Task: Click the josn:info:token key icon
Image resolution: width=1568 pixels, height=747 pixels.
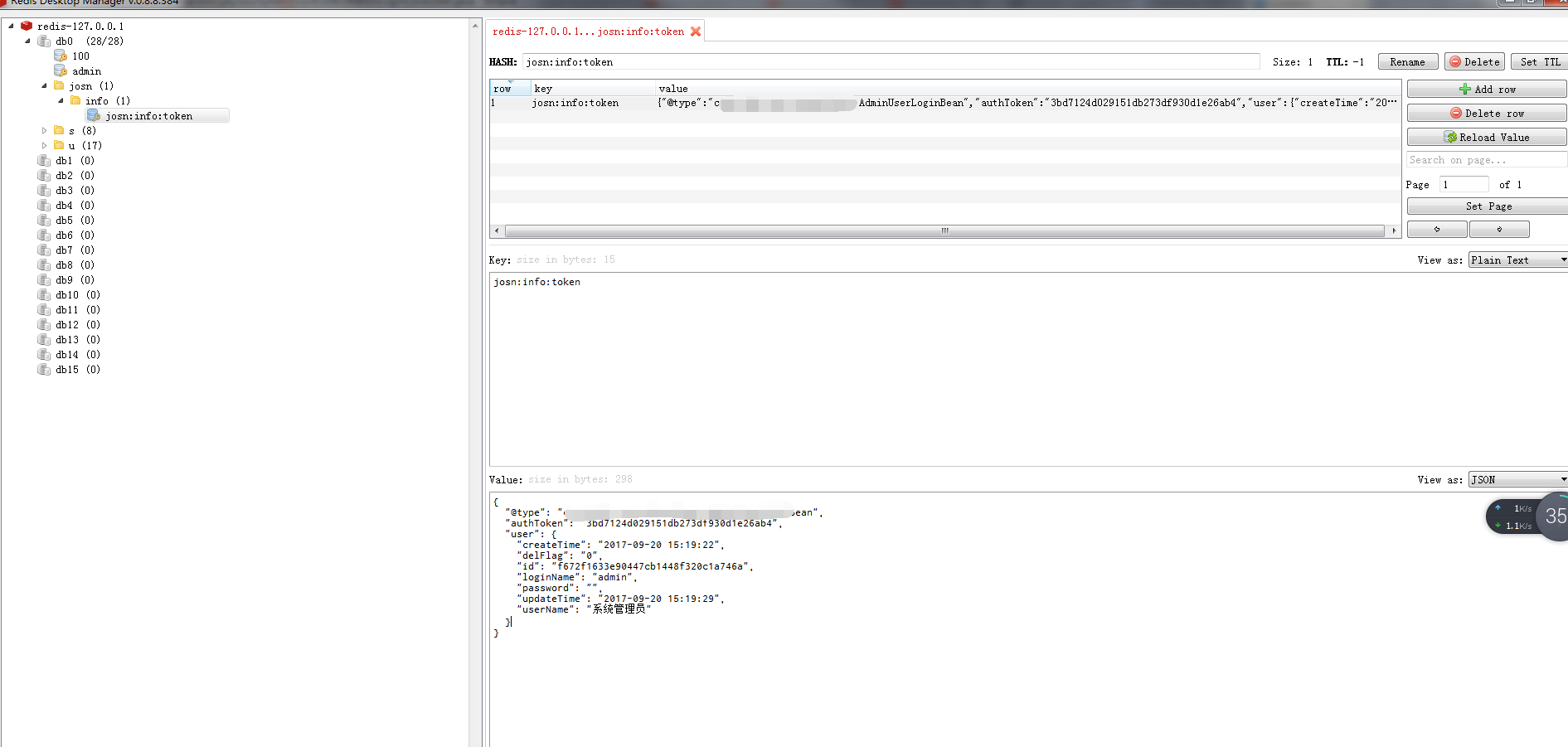Action: point(94,115)
